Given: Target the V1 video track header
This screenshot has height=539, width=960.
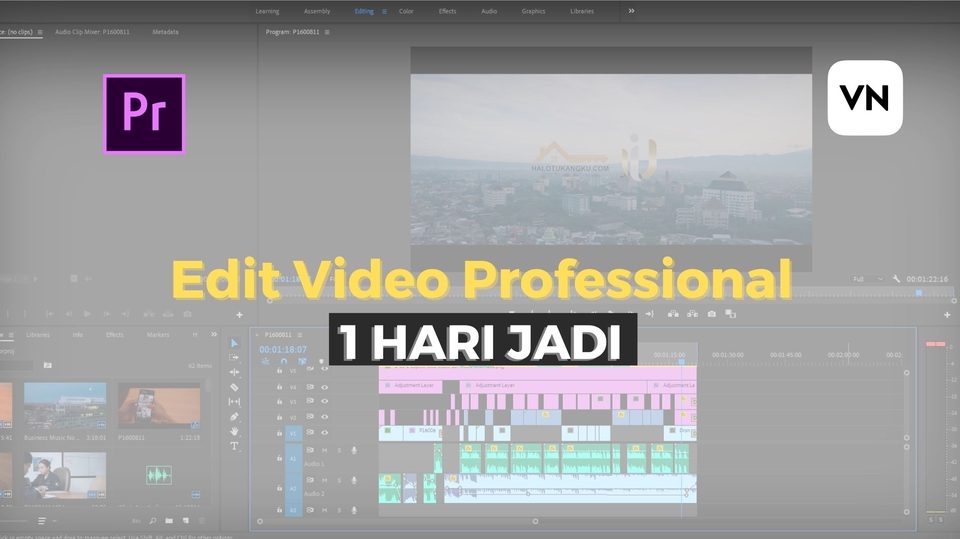Looking at the screenshot, I should (x=293, y=433).
